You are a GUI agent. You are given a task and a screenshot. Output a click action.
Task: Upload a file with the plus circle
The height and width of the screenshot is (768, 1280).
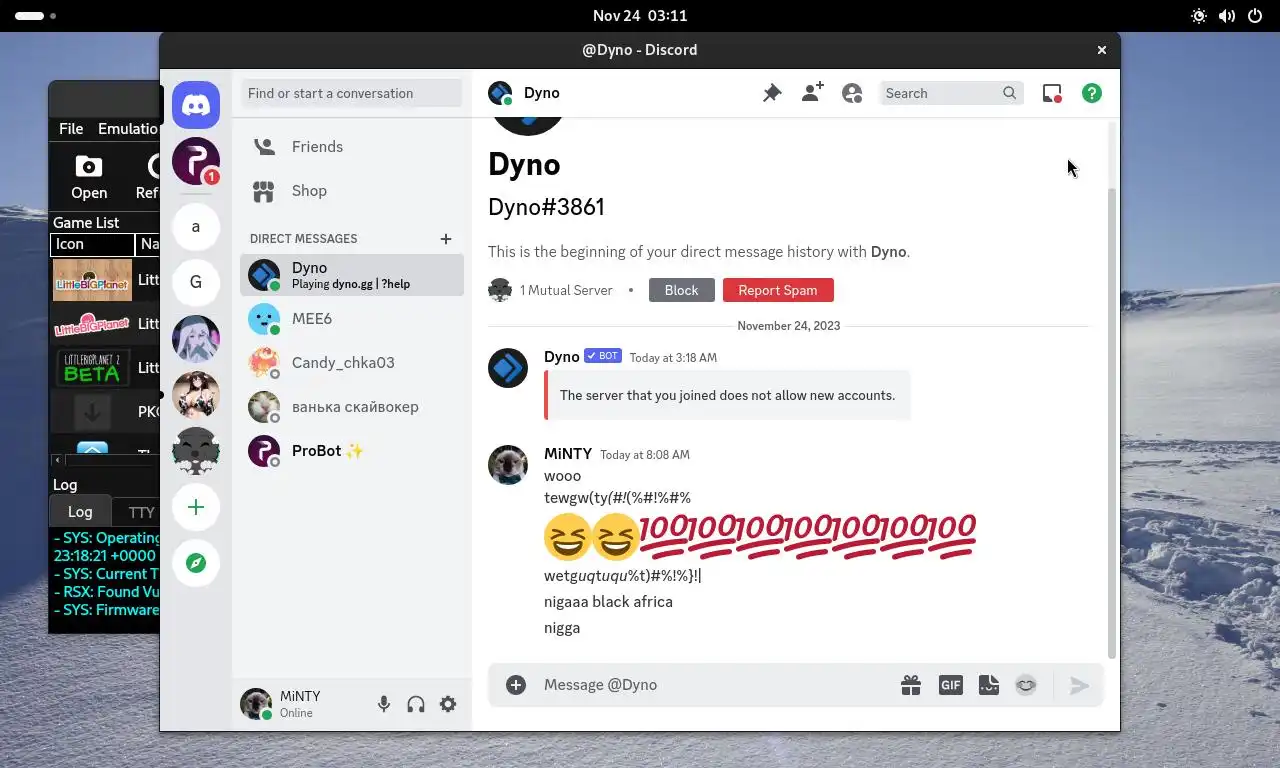[516, 685]
